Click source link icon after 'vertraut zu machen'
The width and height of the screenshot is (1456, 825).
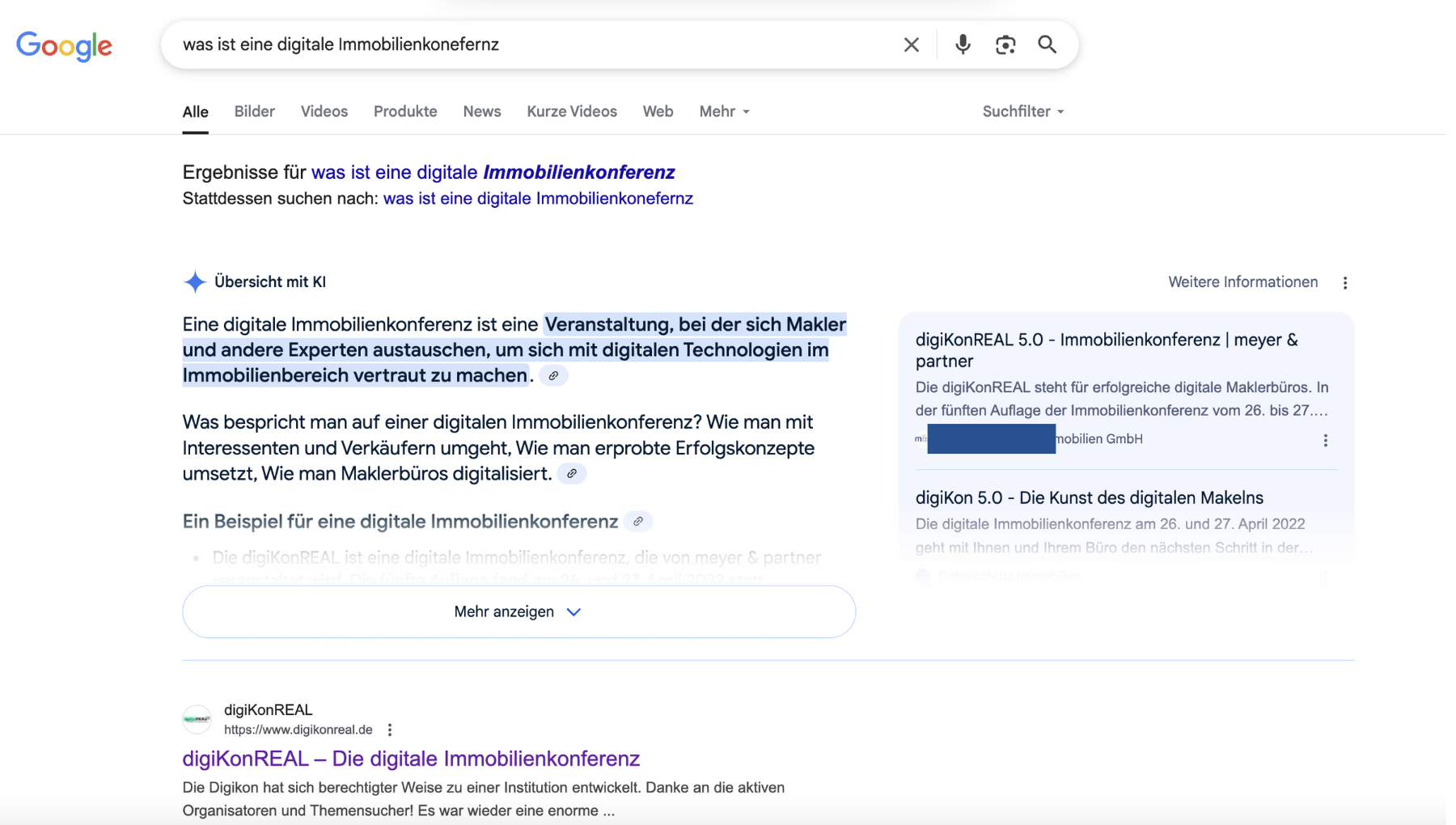pos(553,375)
